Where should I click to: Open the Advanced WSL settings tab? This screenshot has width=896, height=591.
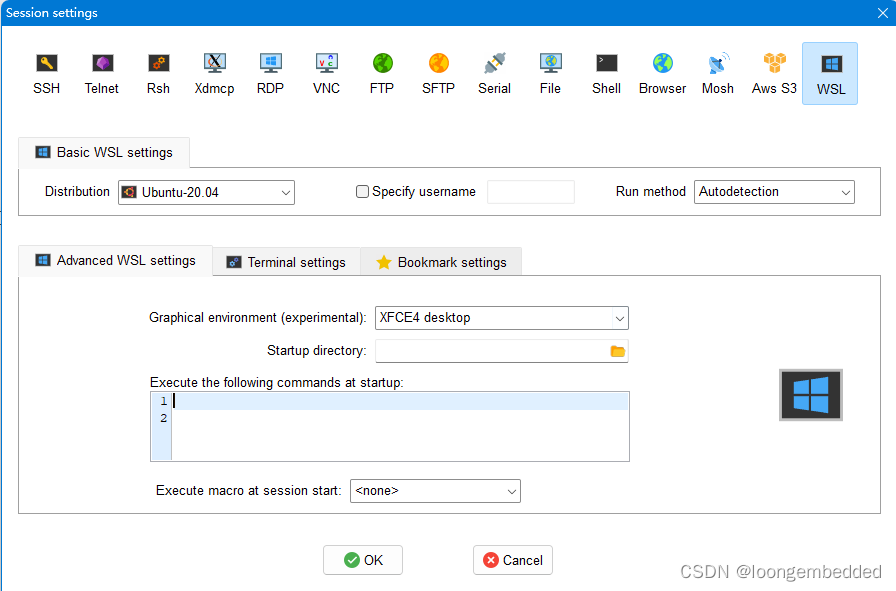click(115, 261)
